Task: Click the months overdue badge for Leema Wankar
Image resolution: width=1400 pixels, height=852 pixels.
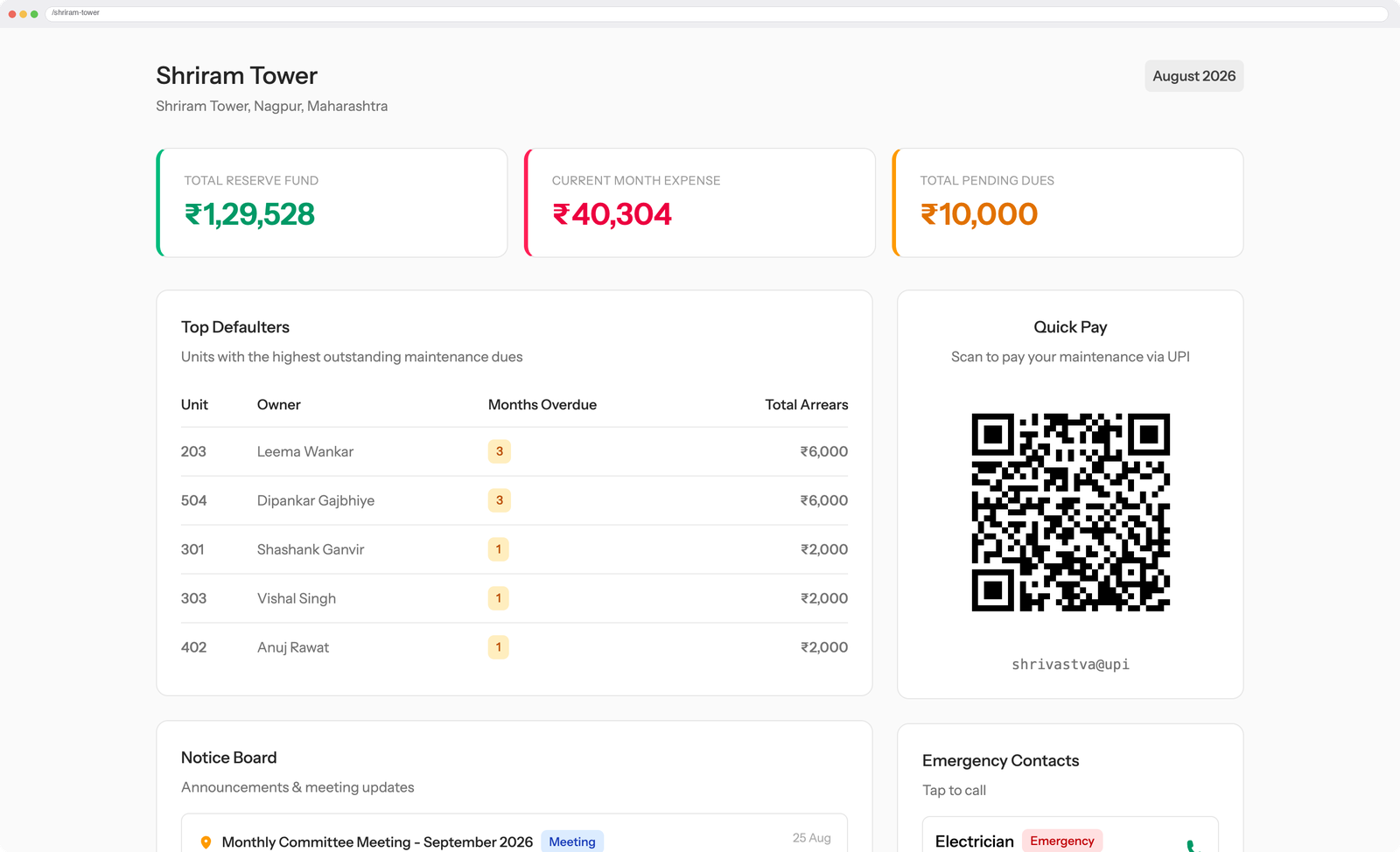Action: coord(499,451)
